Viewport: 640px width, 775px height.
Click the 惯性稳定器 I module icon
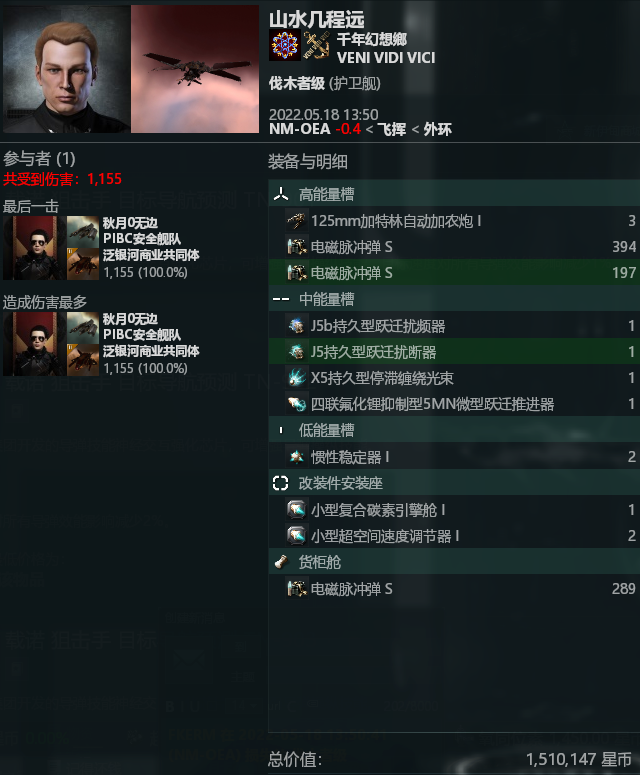coord(297,457)
